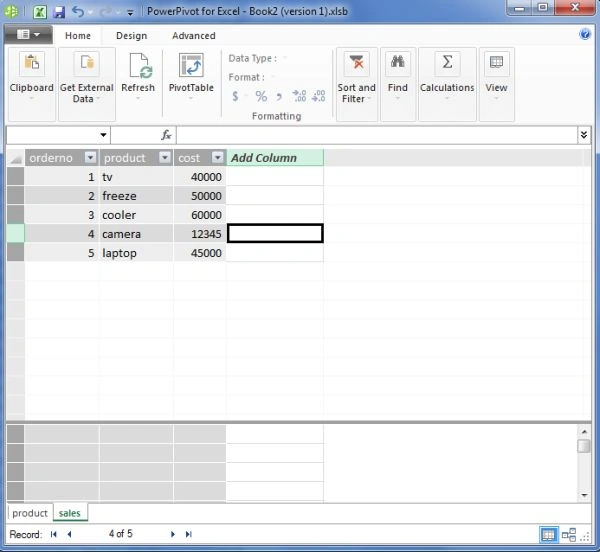The width and height of the screenshot is (600, 552).
Task: Open the Advanced ribbon tab
Action: click(x=194, y=36)
